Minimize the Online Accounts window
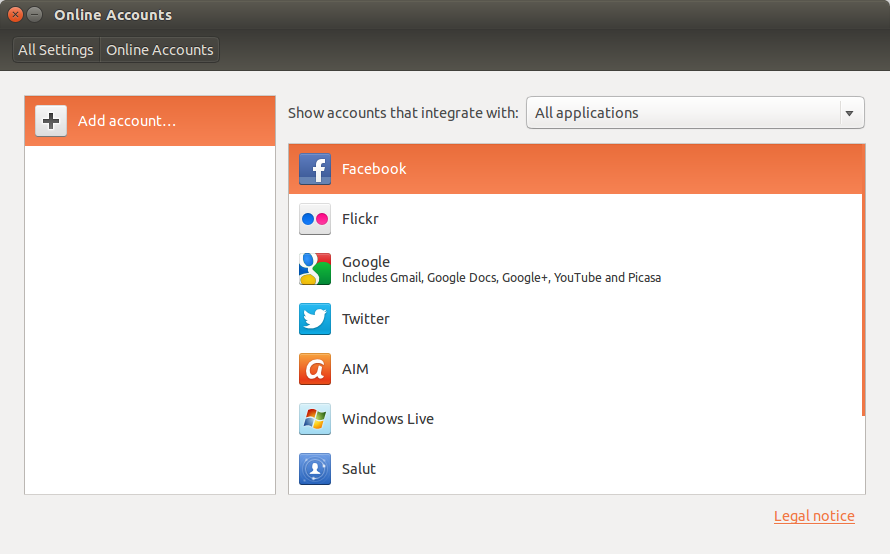890x554 pixels. (35, 14)
